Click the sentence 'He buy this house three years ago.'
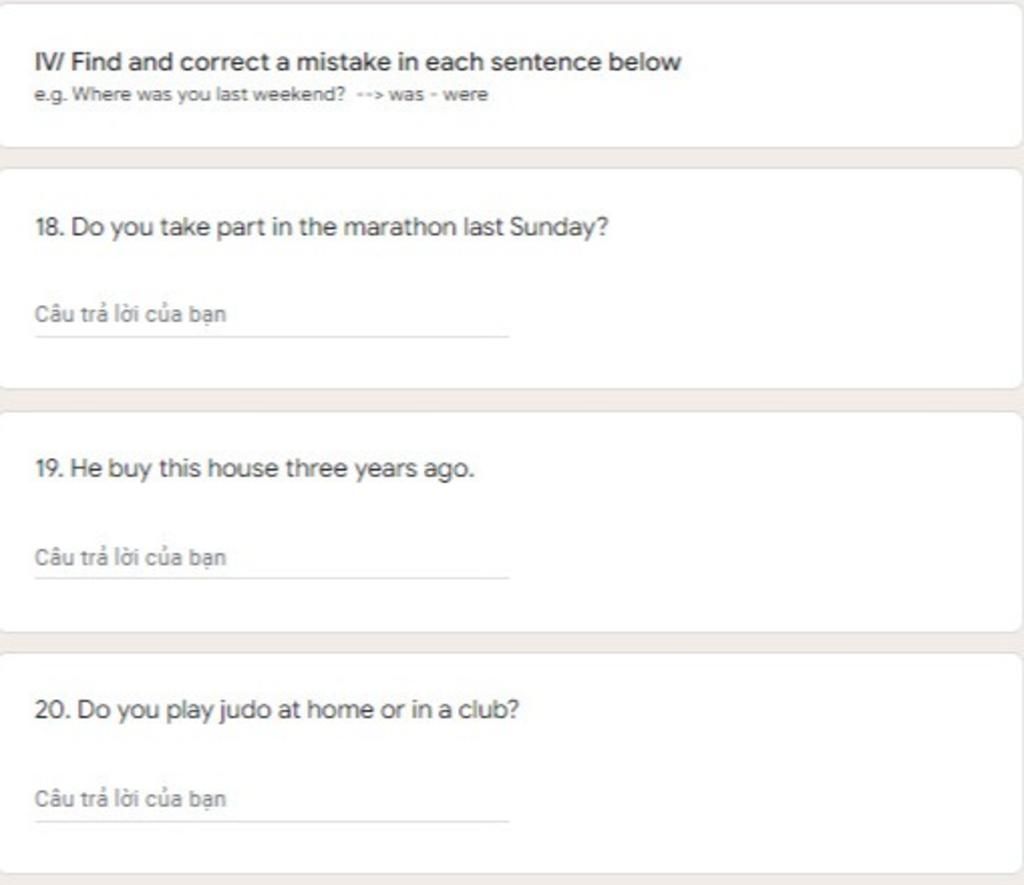1024x885 pixels. tap(255, 469)
